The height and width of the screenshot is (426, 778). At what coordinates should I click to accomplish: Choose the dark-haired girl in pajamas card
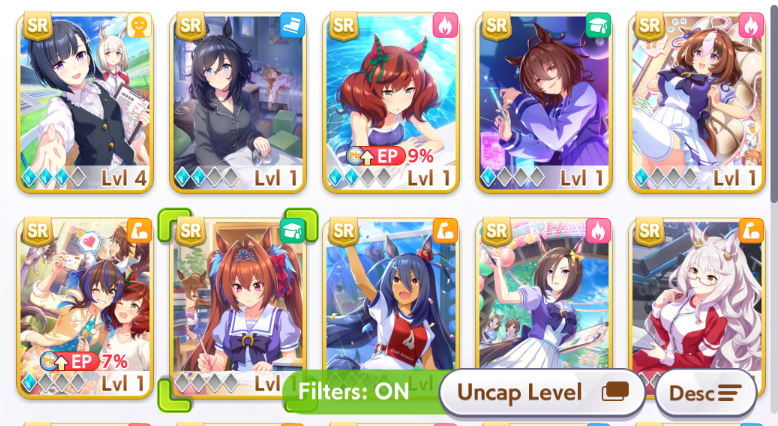[x=238, y=103]
